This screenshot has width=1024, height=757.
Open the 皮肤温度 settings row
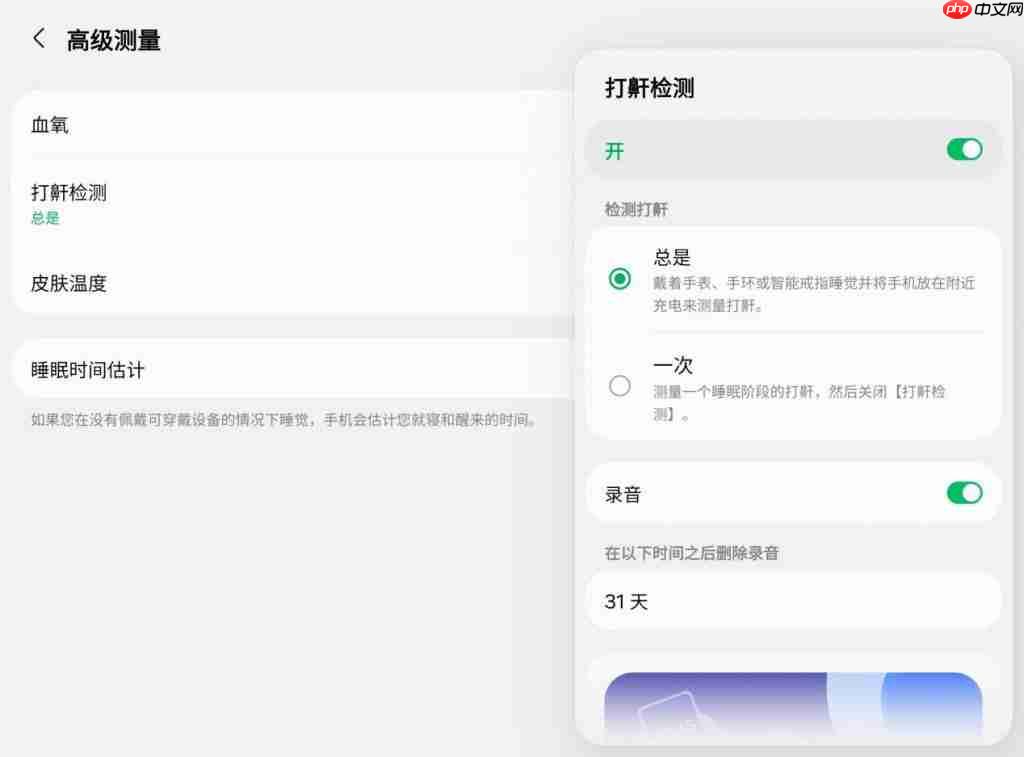point(293,283)
